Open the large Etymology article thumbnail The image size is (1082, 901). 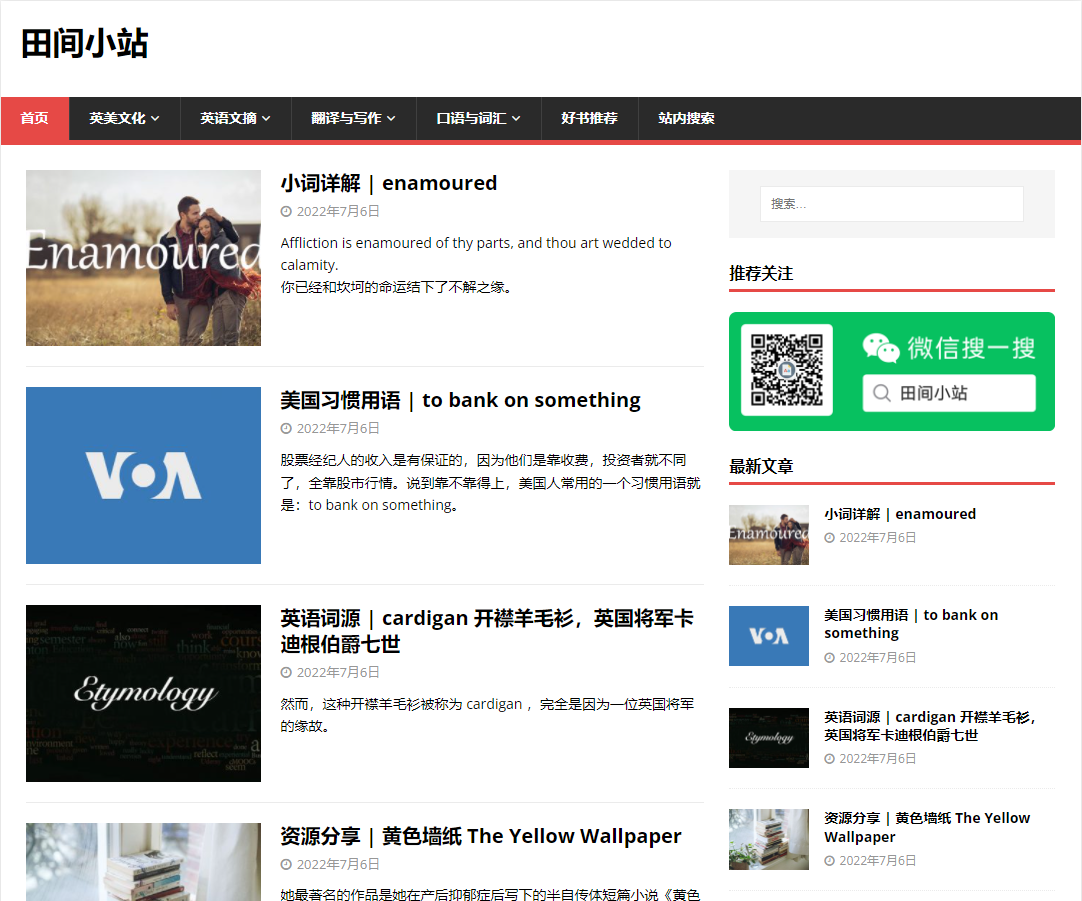point(144,693)
